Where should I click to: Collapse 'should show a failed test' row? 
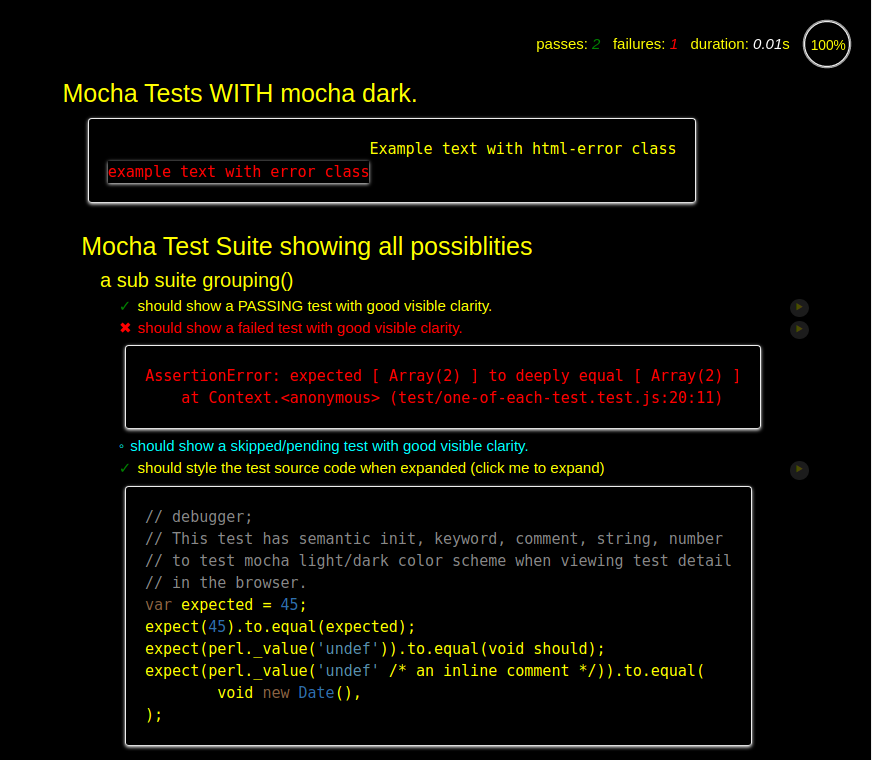point(300,328)
